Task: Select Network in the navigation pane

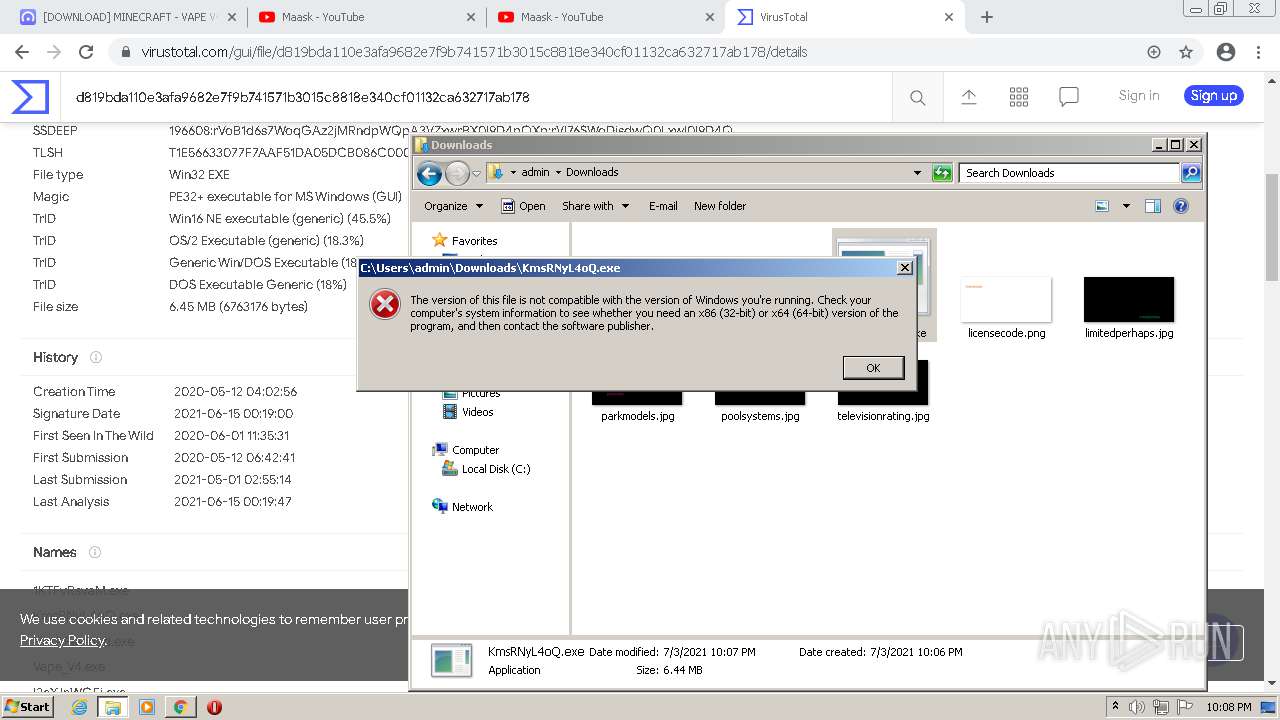Action: 472,507
